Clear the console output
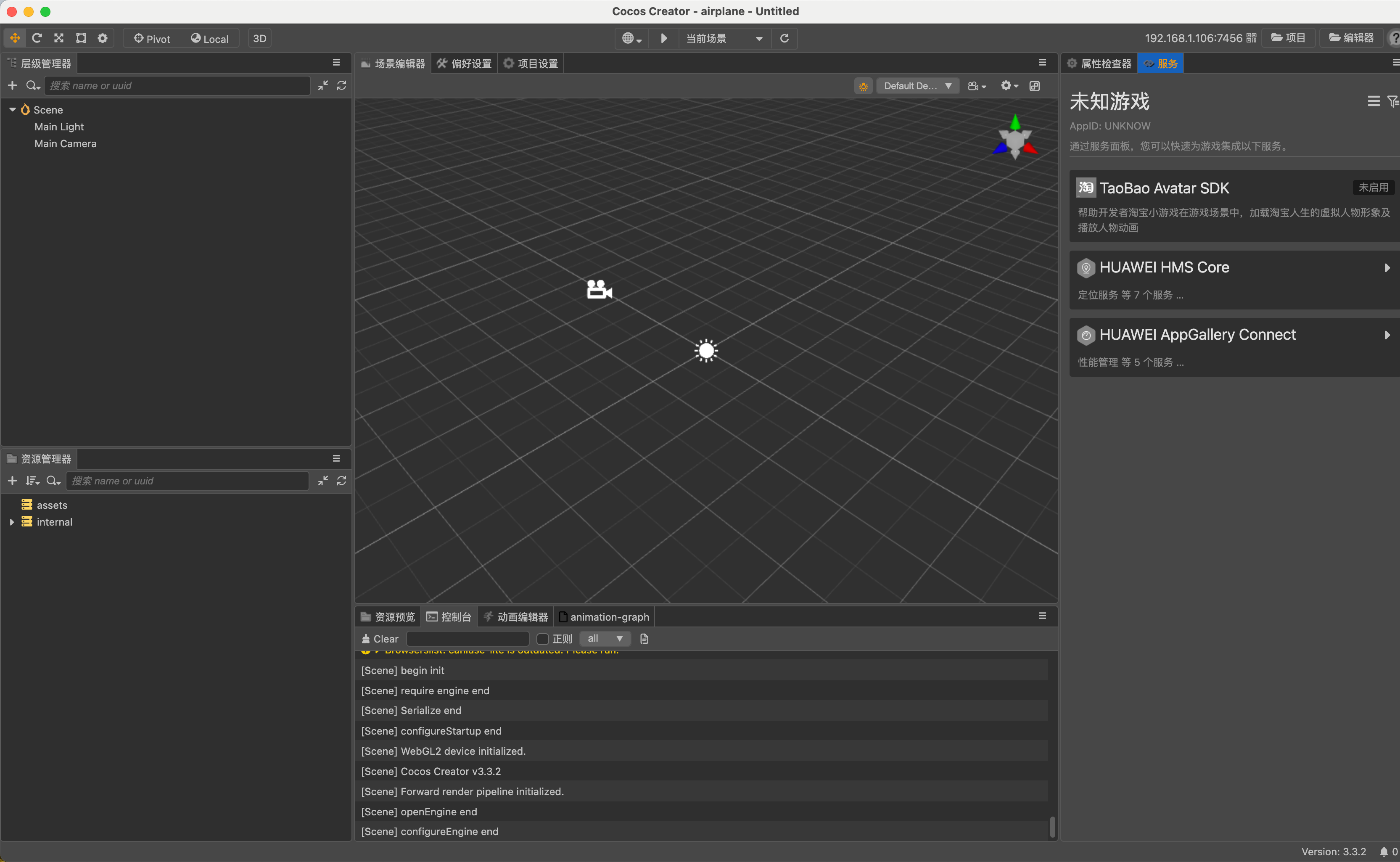The image size is (1400, 862). [380, 639]
